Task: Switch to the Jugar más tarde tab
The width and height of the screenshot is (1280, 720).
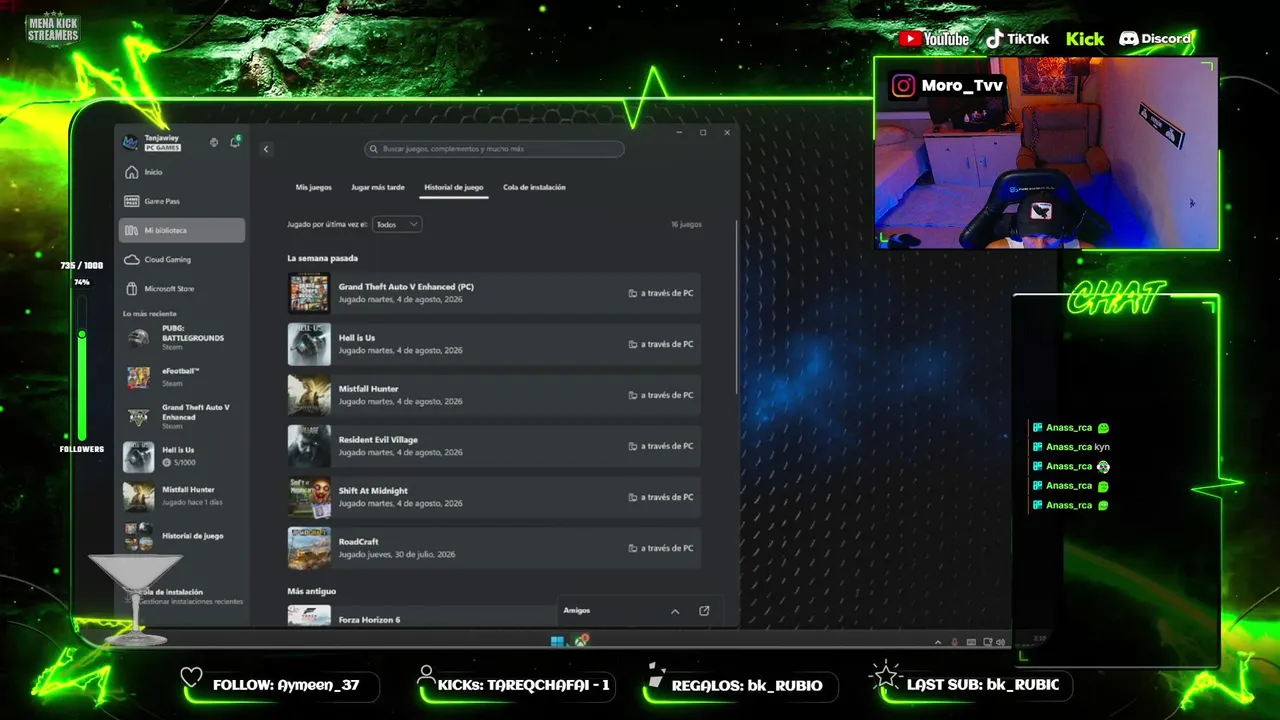Action: tap(378, 187)
